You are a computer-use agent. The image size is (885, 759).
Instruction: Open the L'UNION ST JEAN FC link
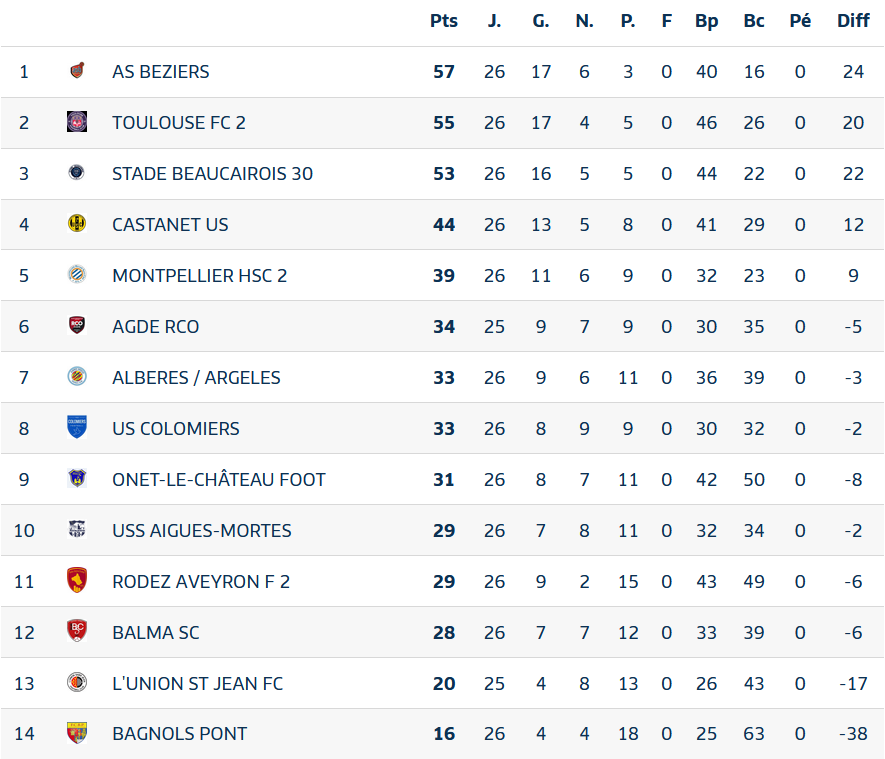[x=198, y=683]
